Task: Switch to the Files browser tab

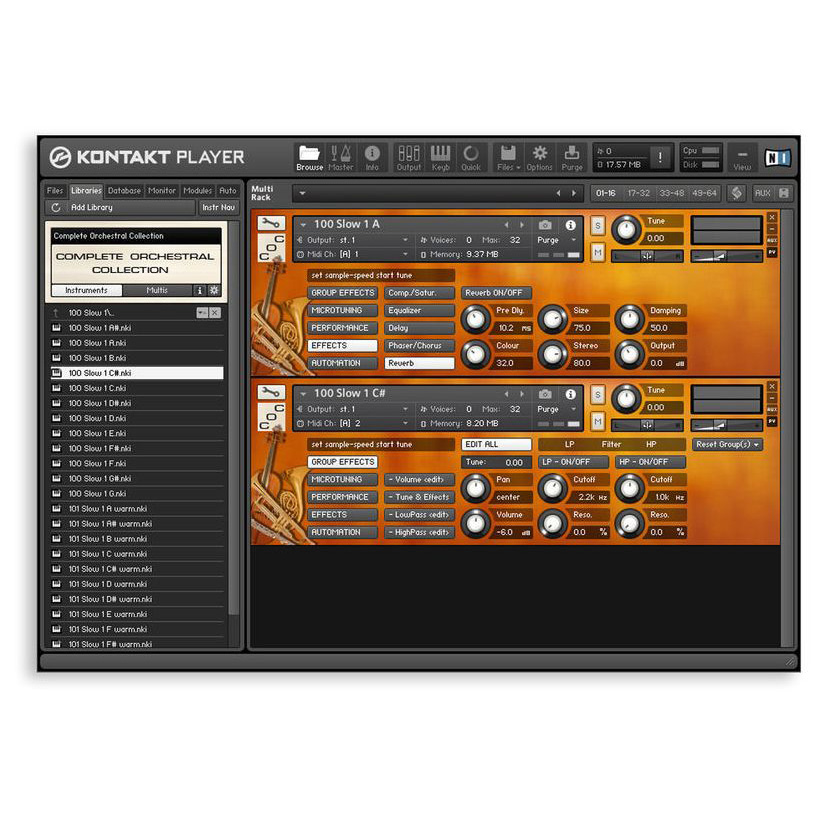Action: click(x=55, y=190)
